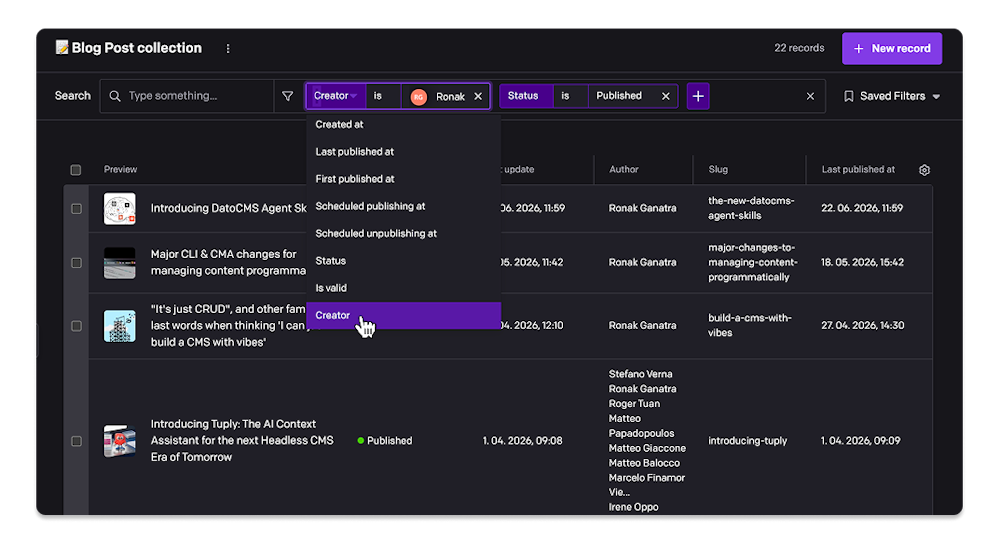This screenshot has width=1000, height=543.
Task: Open the Creator field dropdown in filter
Action: pos(335,96)
